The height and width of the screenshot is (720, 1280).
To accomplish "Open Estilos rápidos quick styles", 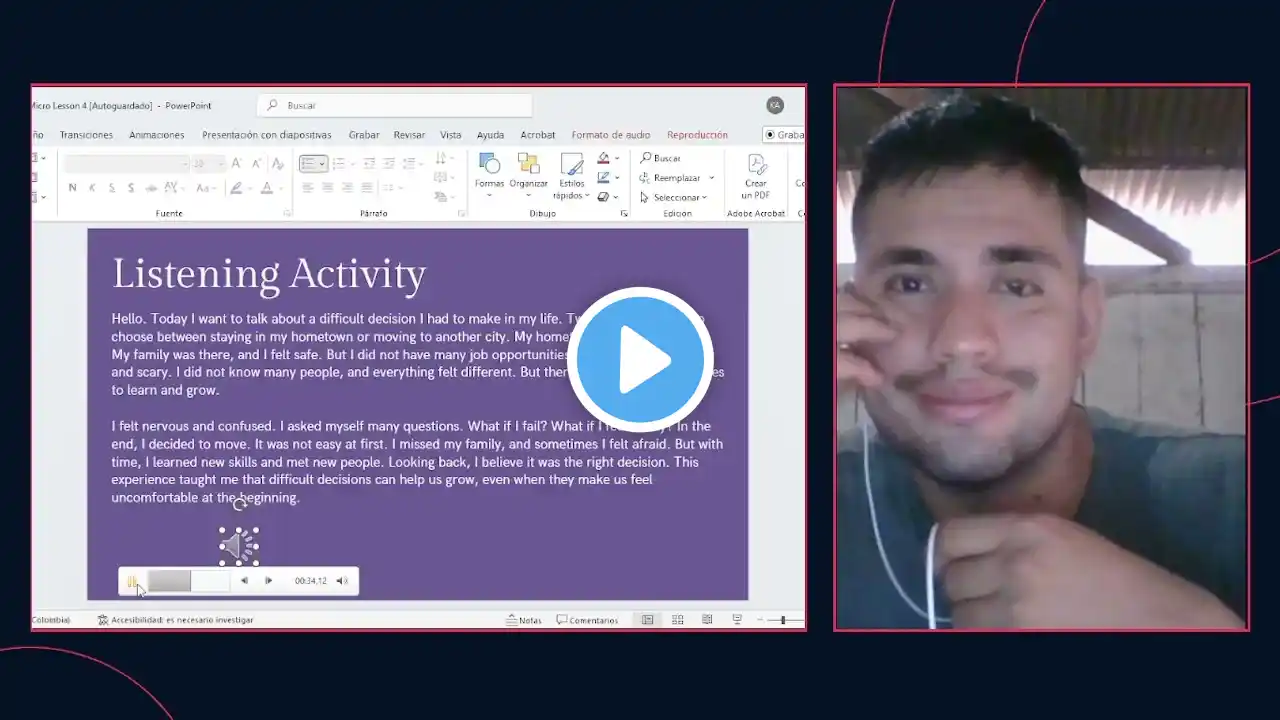I will (572, 176).
